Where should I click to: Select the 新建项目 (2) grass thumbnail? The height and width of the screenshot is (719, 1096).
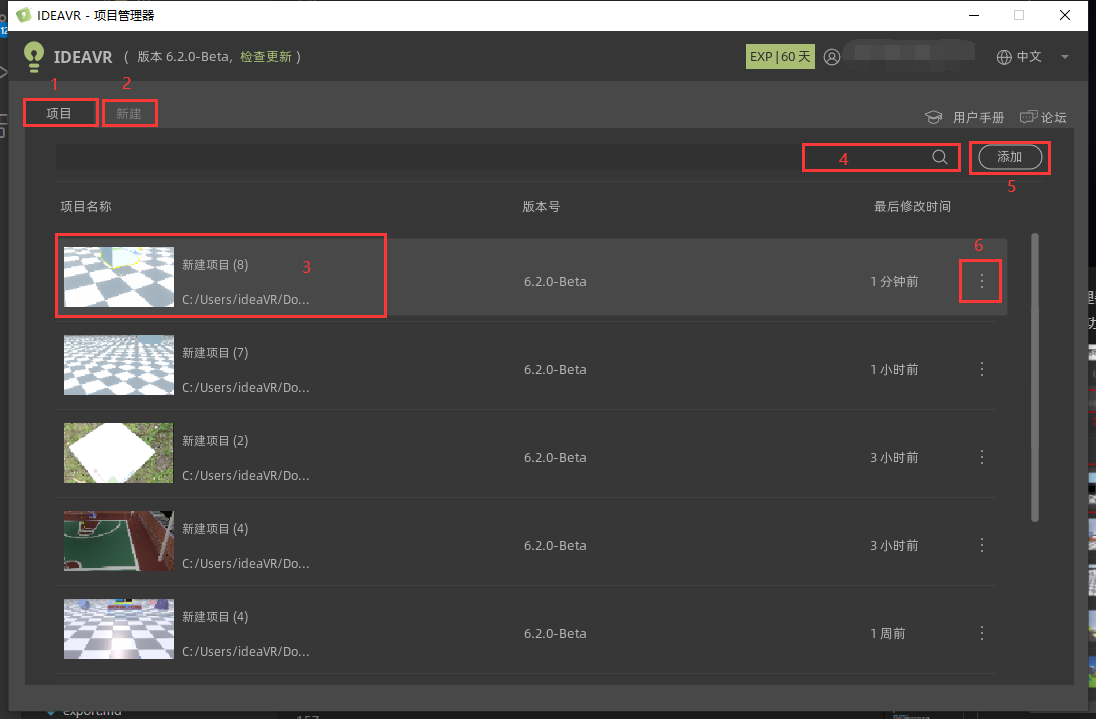pos(119,453)
